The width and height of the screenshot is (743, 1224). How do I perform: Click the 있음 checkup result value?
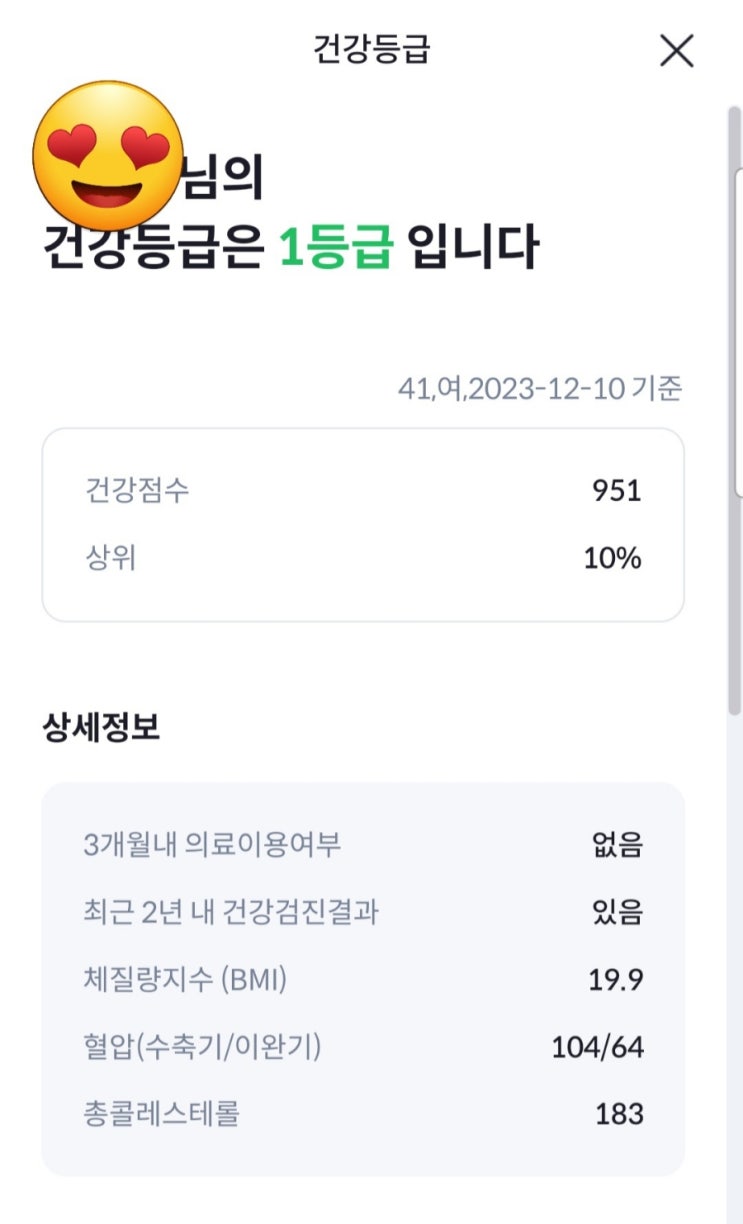617,912
